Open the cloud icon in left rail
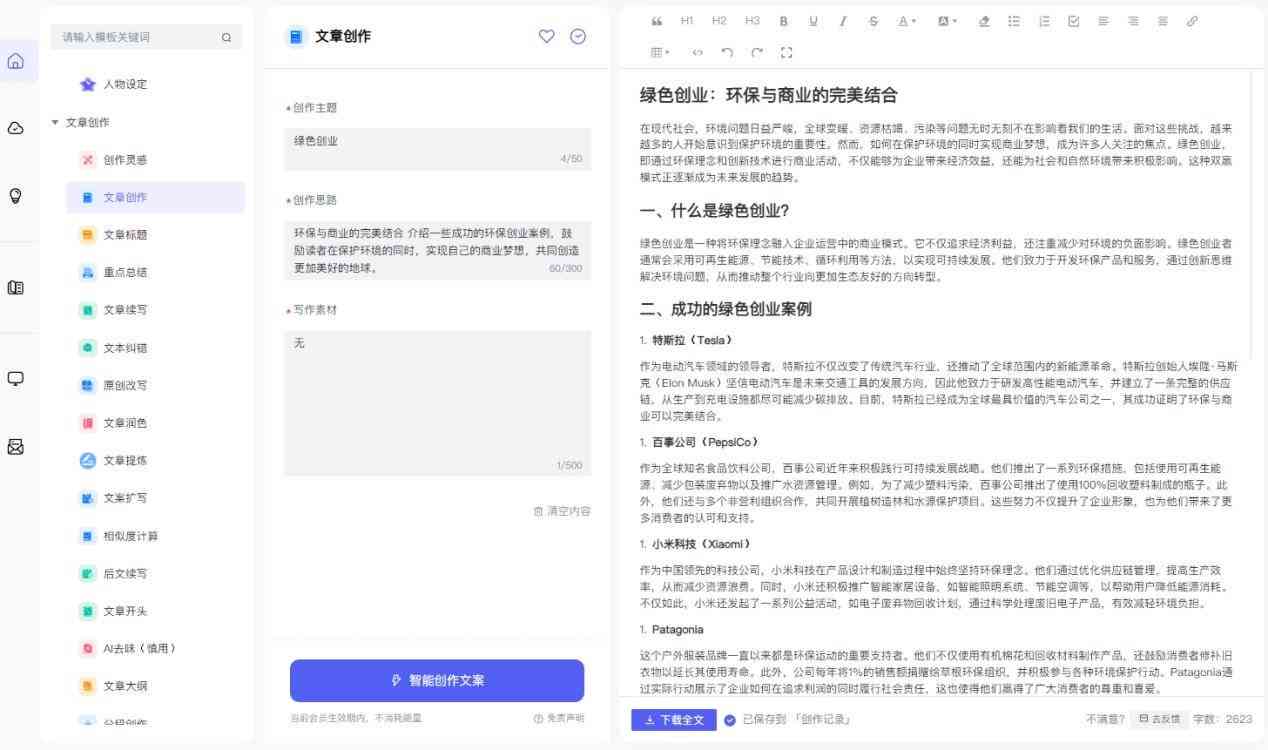1268x750 pixels. [16, 128]
